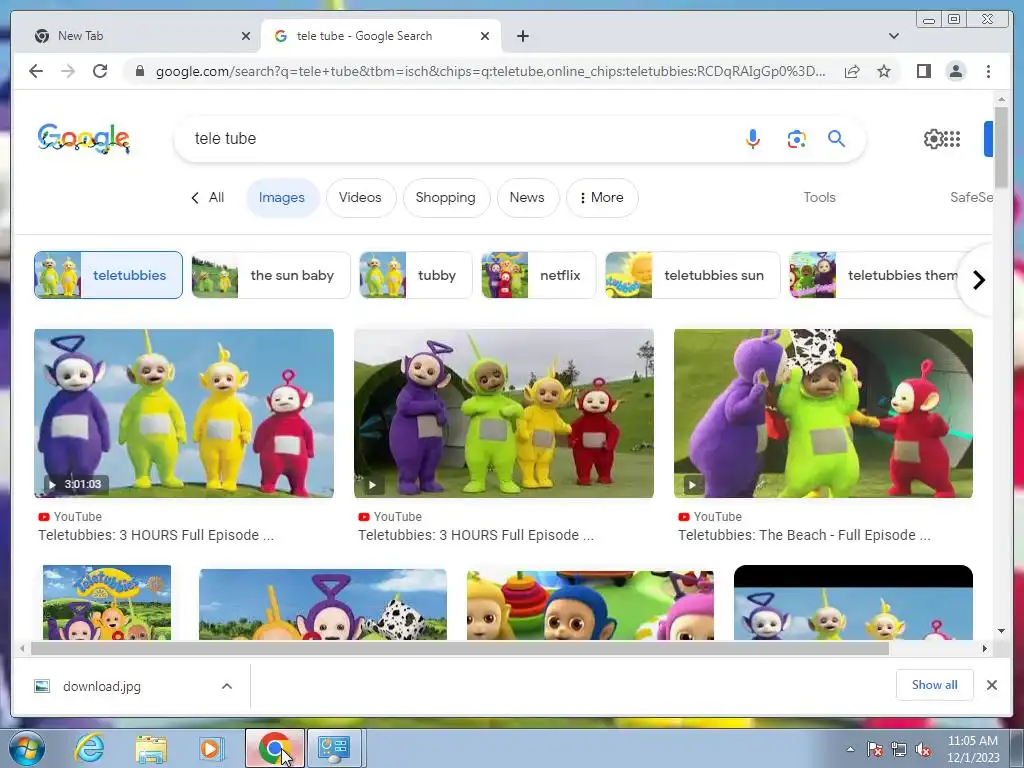Select tele tube Google Search tab
This screenshot has width=1024, height=768.
[x=381, y=36]
